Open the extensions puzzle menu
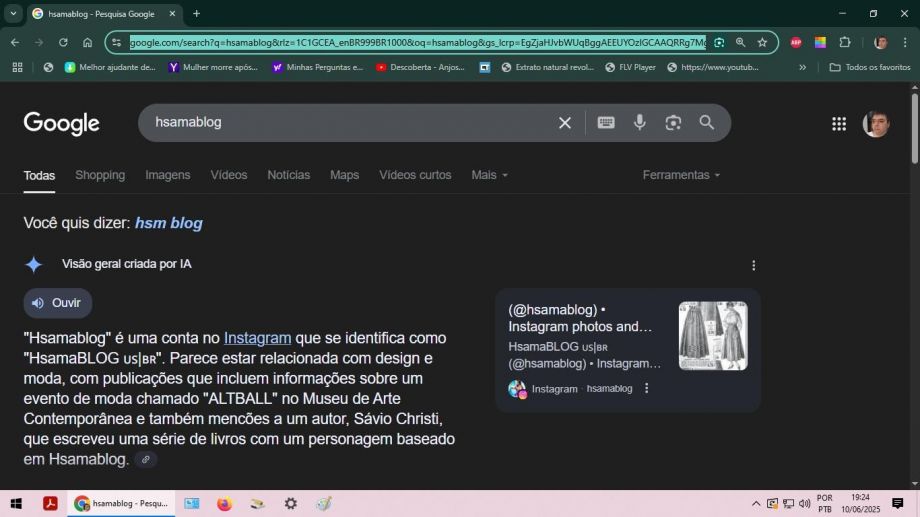The height and width of the screenshot is (517, 920). click(x=845, y=42)
